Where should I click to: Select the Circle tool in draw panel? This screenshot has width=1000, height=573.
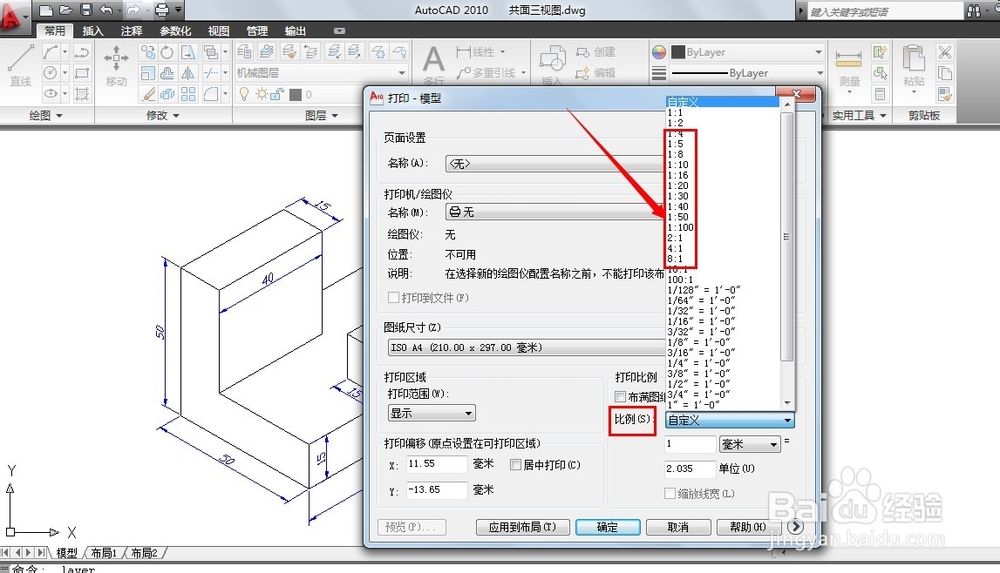(50, 73)
